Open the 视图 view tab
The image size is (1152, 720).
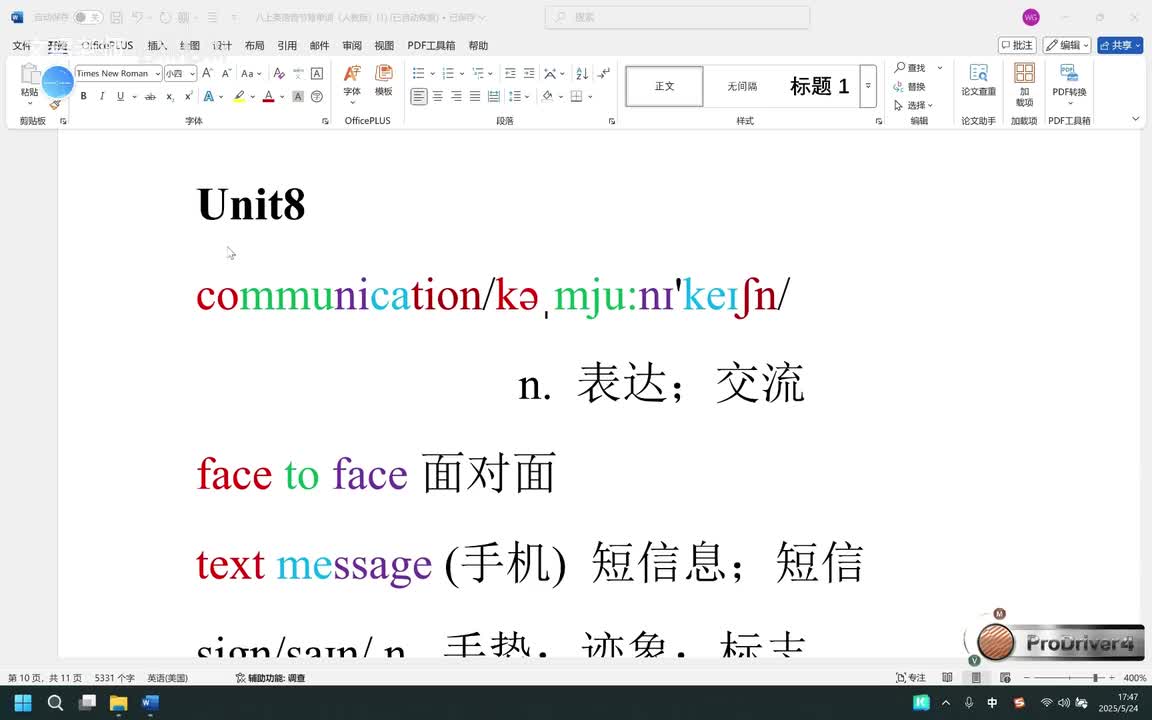click(384, 46)
